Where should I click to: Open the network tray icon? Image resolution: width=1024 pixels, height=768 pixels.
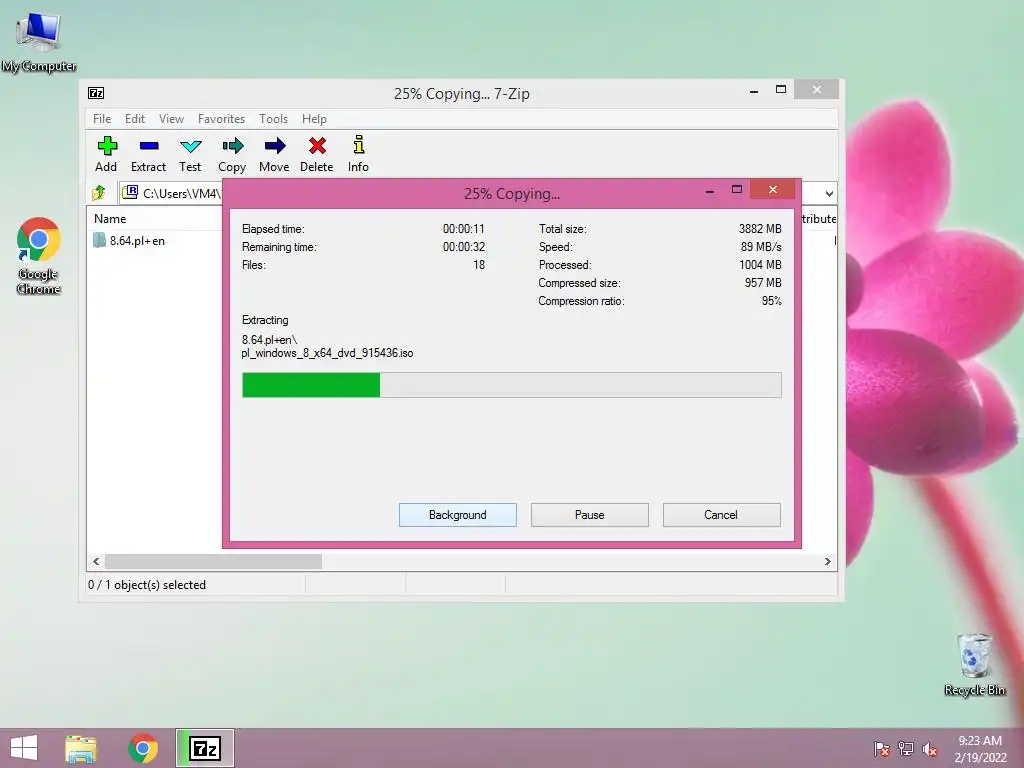click(x=906, y=749)
